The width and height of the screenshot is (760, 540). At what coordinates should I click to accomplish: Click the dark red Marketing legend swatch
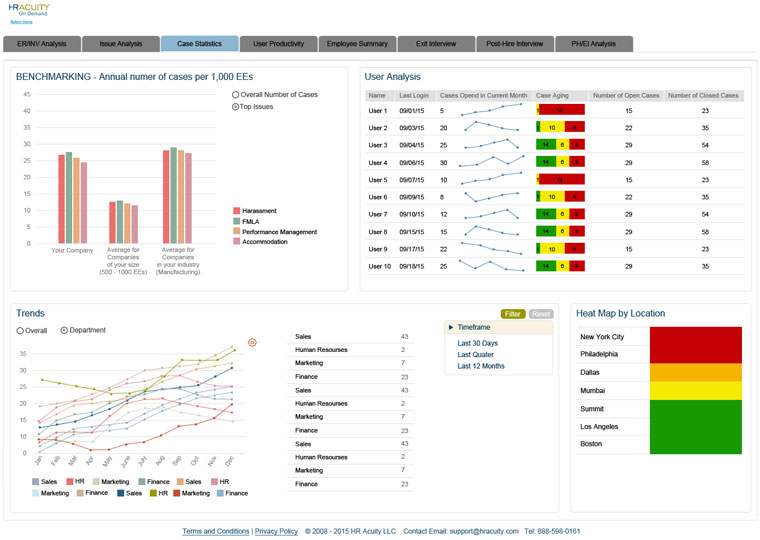177,493
